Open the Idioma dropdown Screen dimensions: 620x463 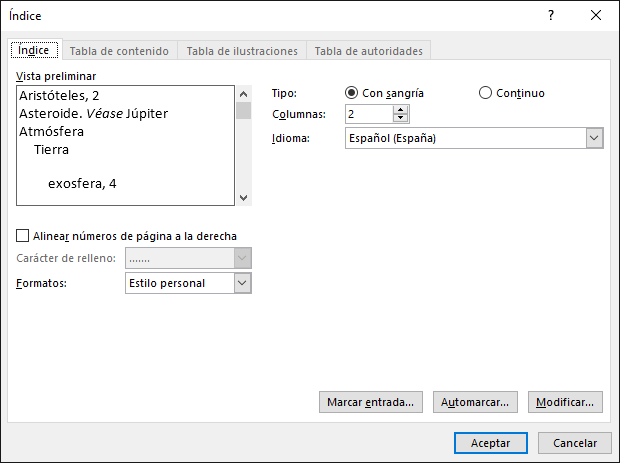594,138
